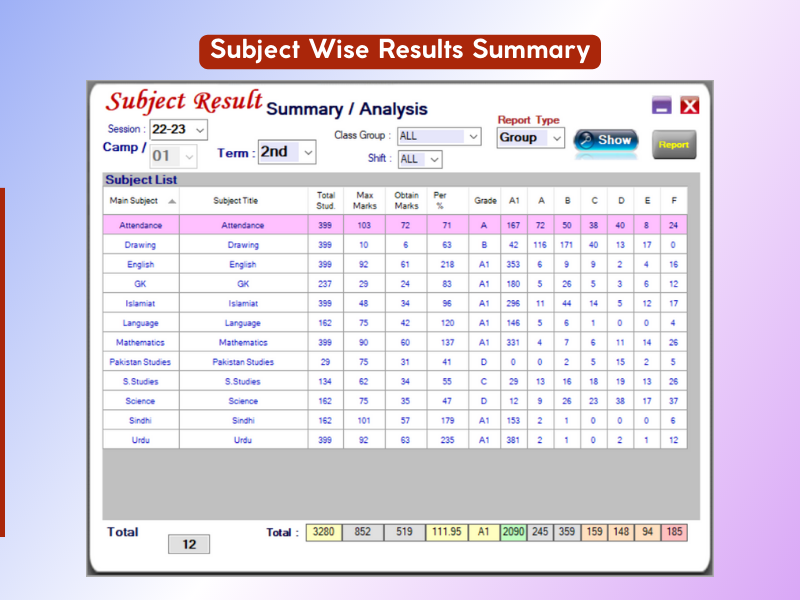The image size is (800, 600).
Task: Open the Shift ALL dropdown
Action: pyautogui.click(x=434, y=159)
